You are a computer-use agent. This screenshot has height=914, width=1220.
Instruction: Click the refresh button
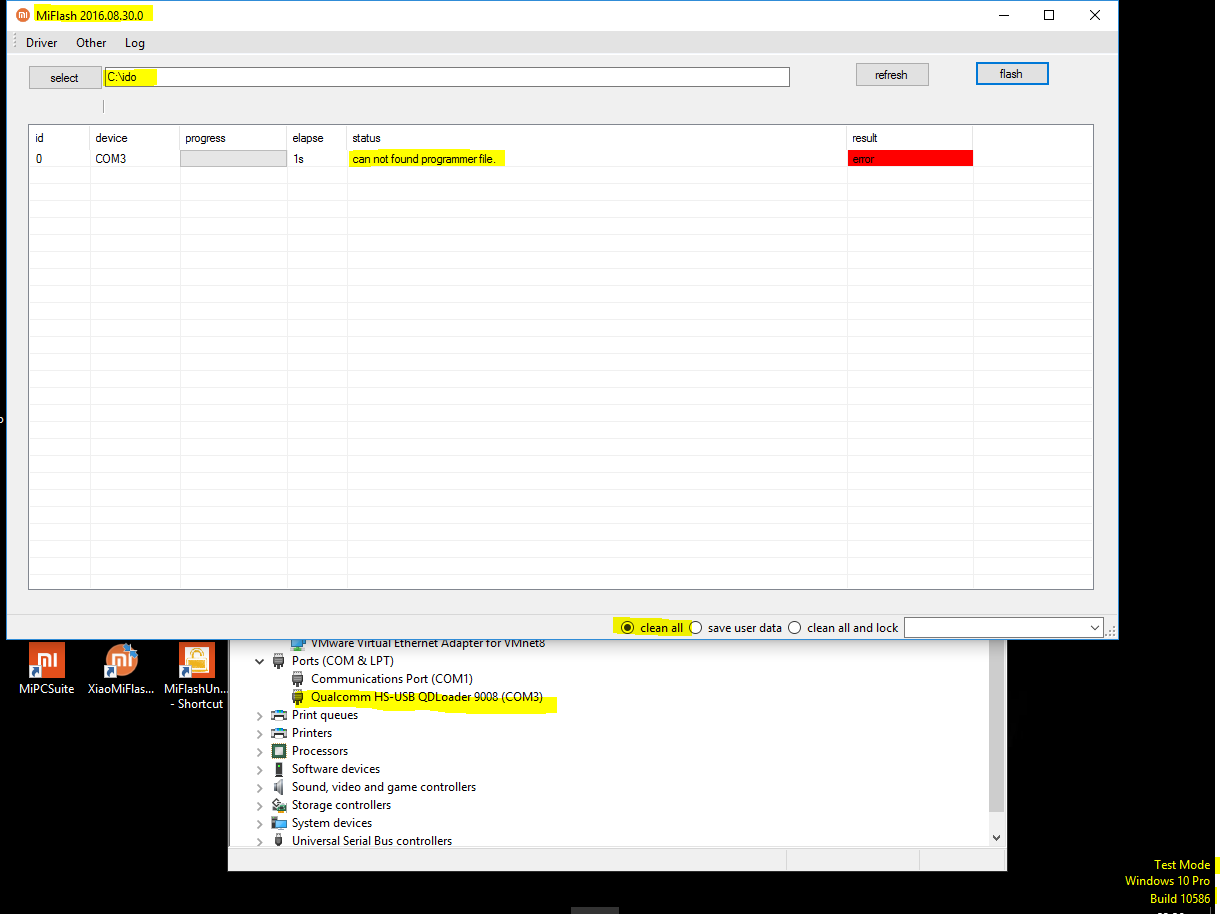[x=891, y=75]
